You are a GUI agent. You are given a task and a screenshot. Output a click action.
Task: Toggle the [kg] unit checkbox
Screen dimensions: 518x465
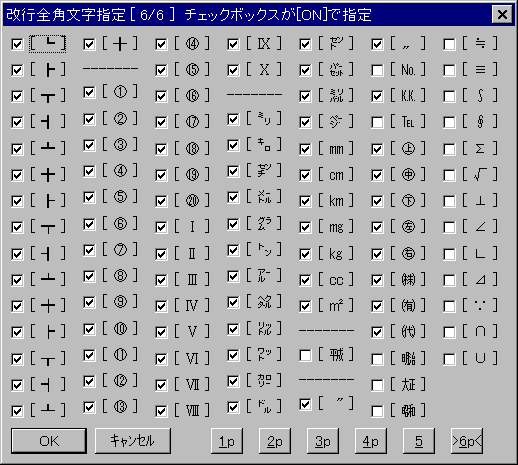(x=305, y=254)
